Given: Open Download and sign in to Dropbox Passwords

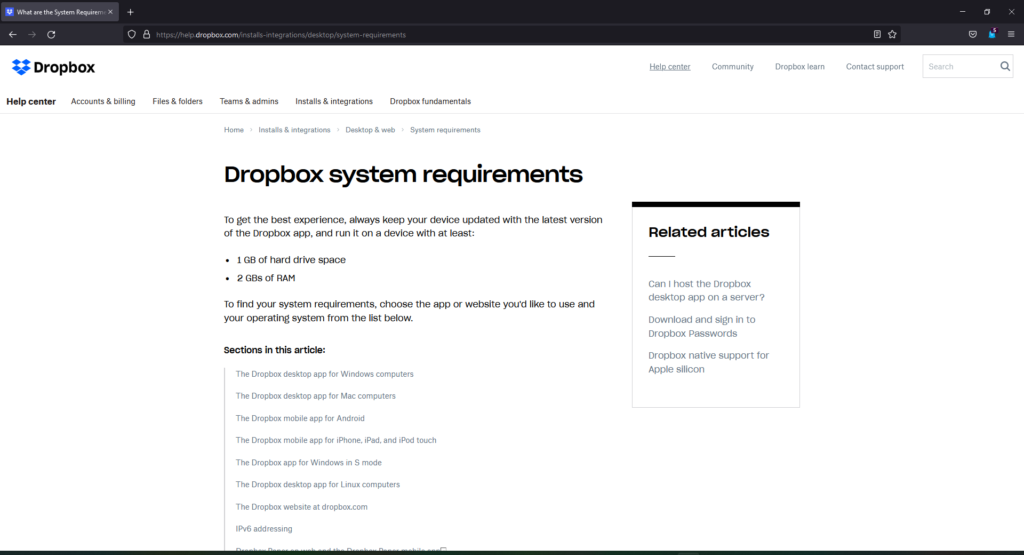Looking at the screenshot, I should (701, 326).
